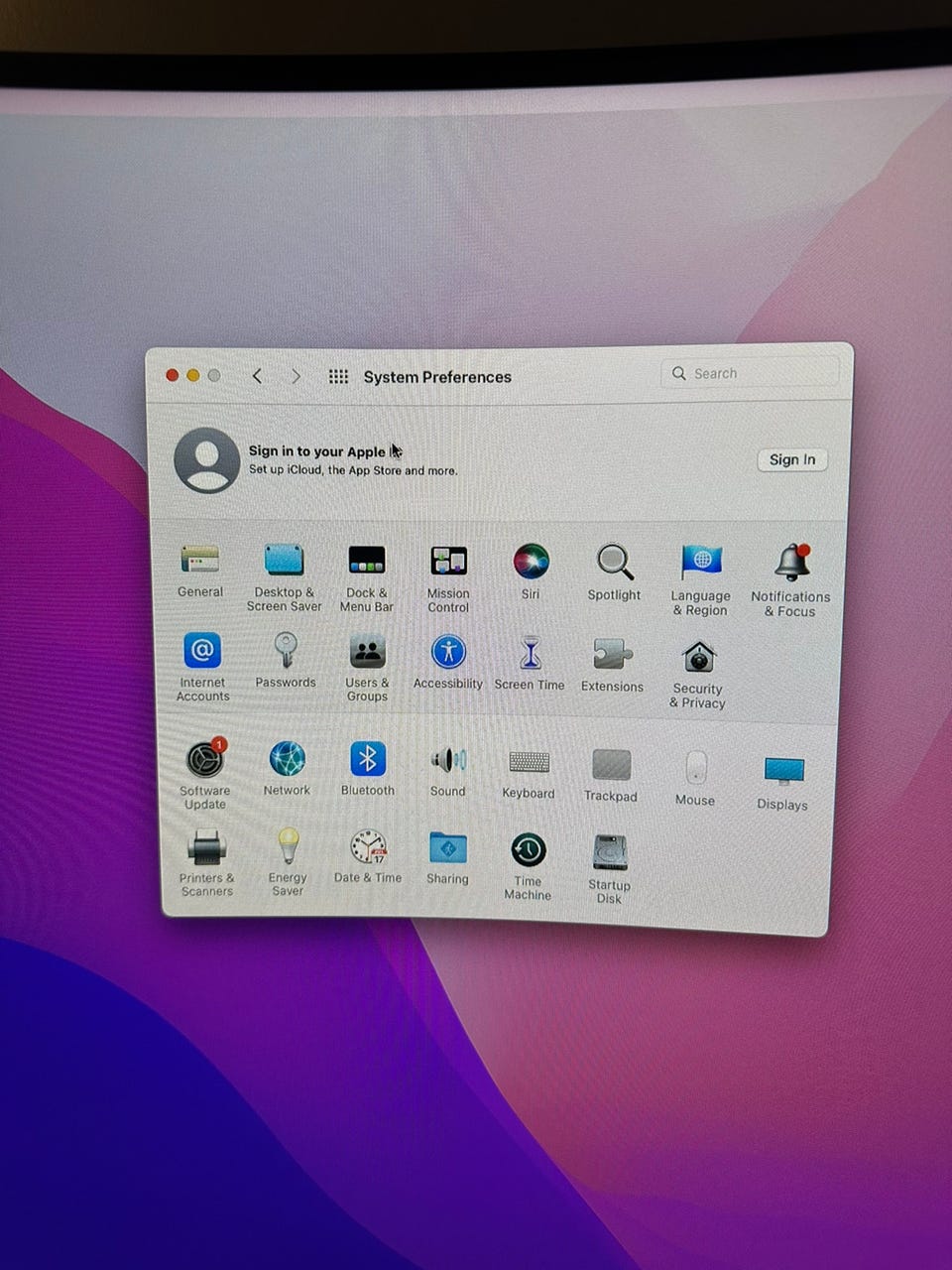
Task: Go forward with the right chevron
Action: 296,376
